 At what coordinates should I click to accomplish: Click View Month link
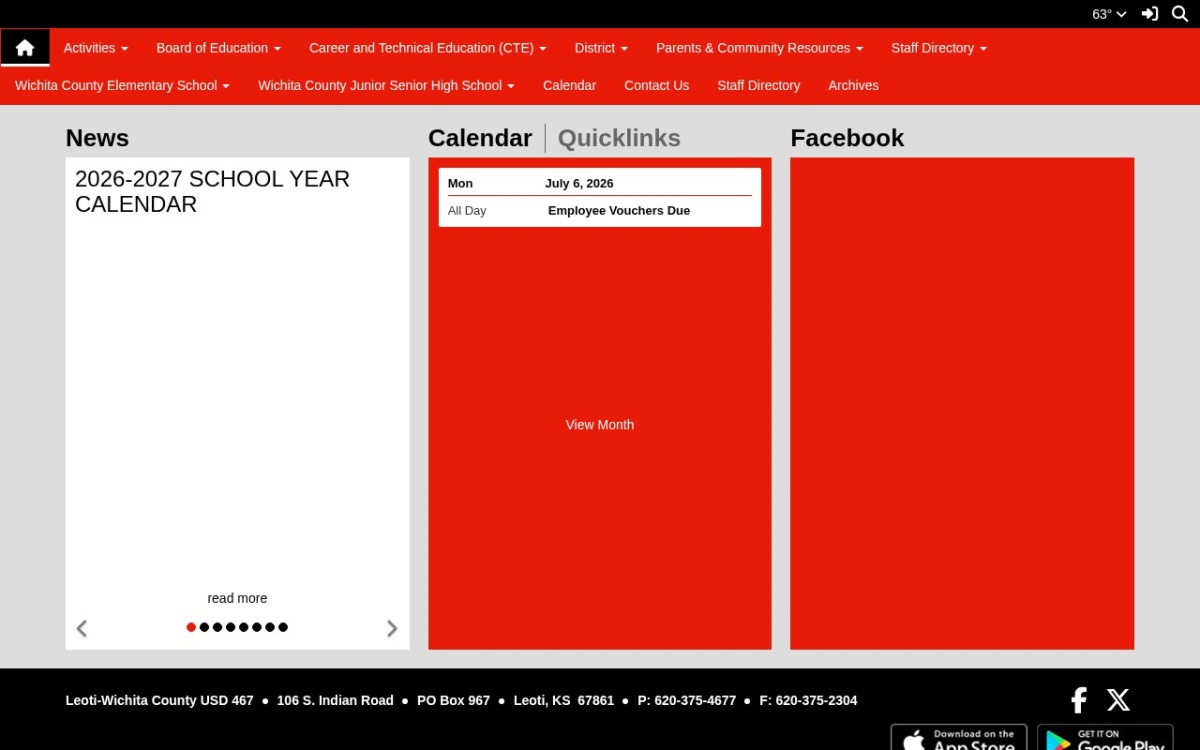pos(600,425)
